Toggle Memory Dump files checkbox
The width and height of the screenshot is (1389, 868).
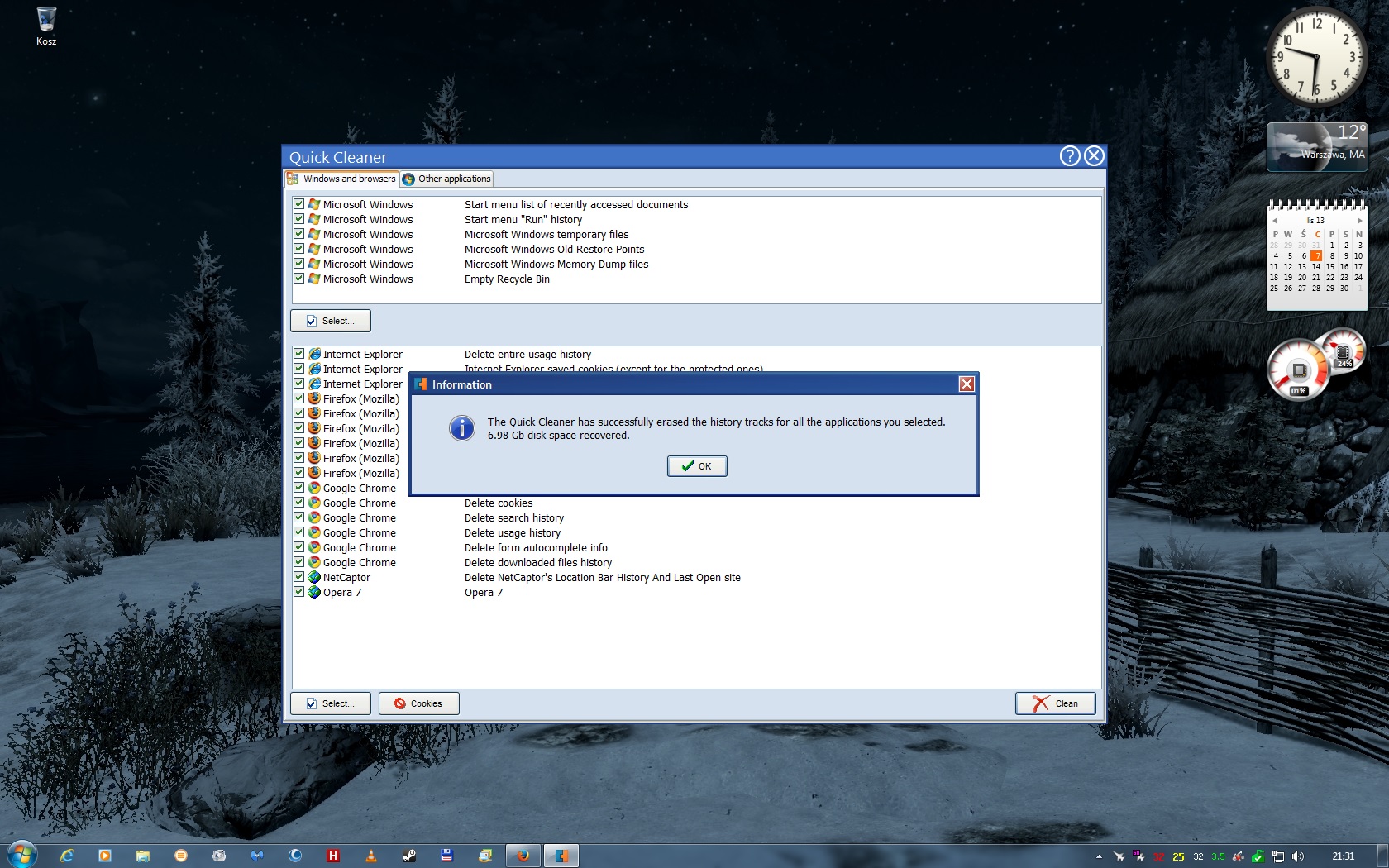(x=299, y=264)
